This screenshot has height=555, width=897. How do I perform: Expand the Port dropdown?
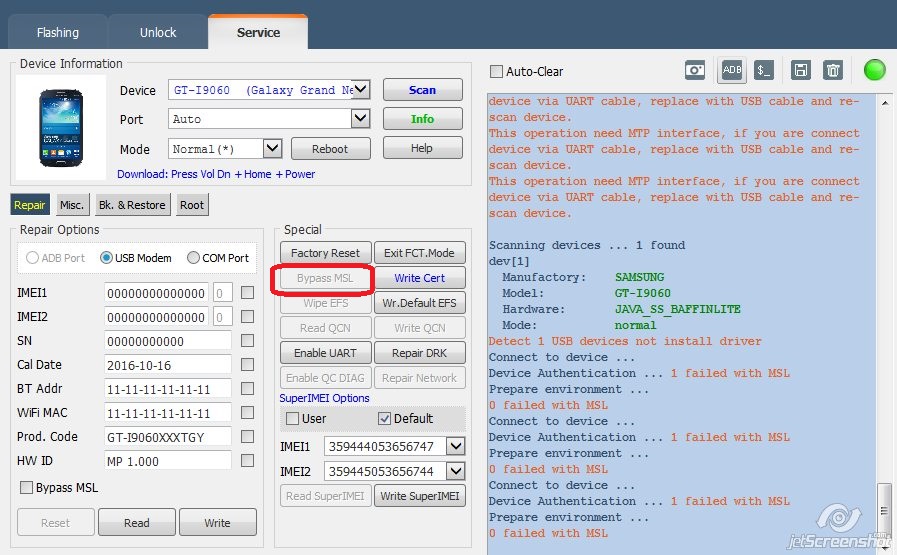click(360, 118)
